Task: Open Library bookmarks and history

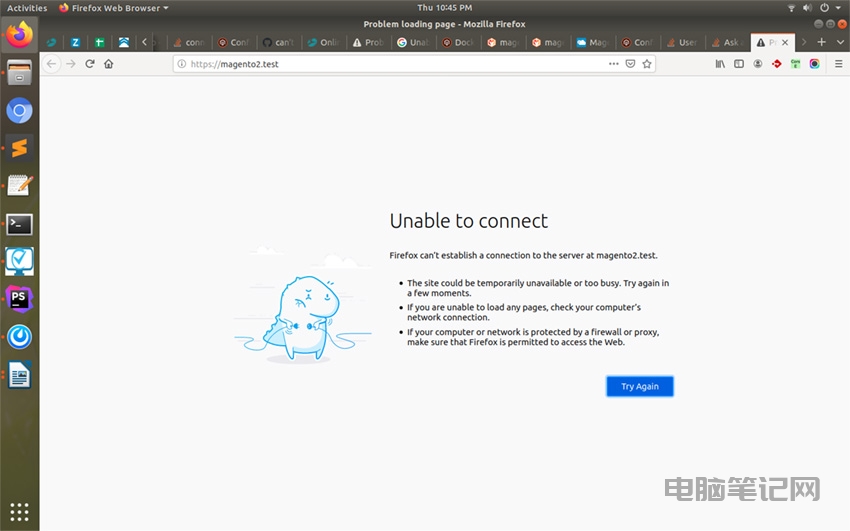Action: click(720, 64)
